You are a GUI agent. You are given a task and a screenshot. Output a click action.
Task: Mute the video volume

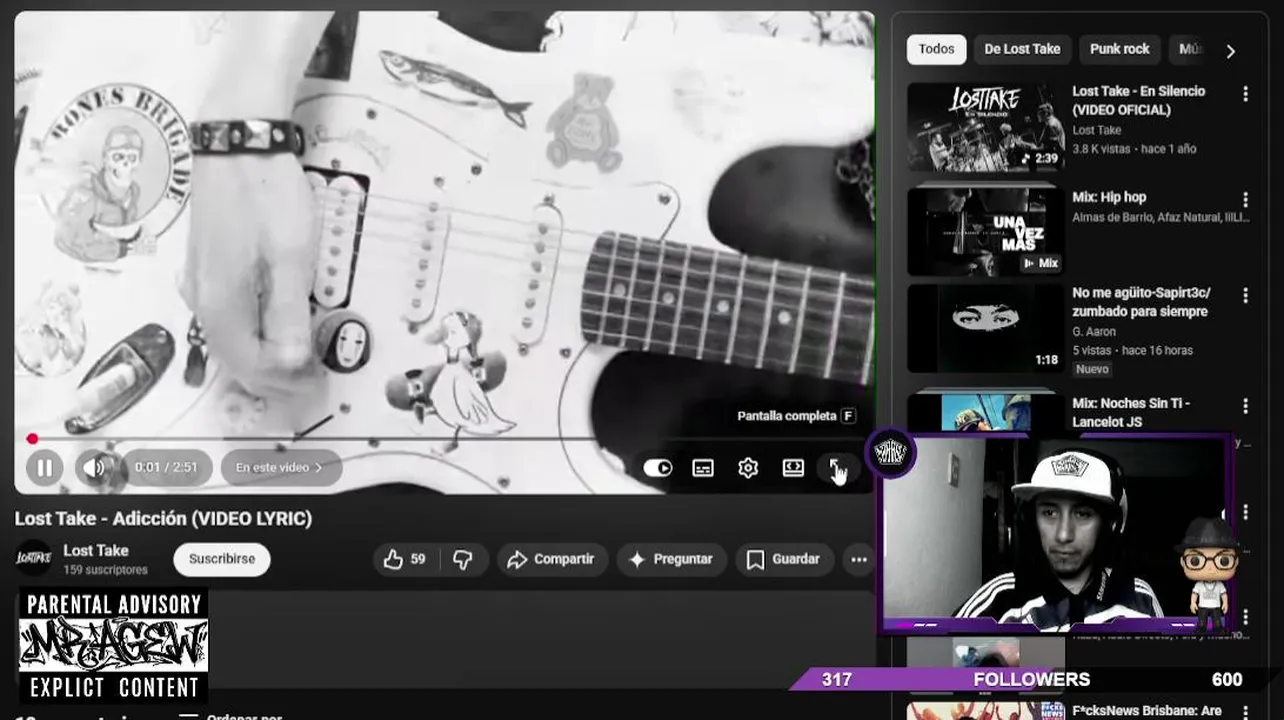pyautogui.click(x=94, y=467)
